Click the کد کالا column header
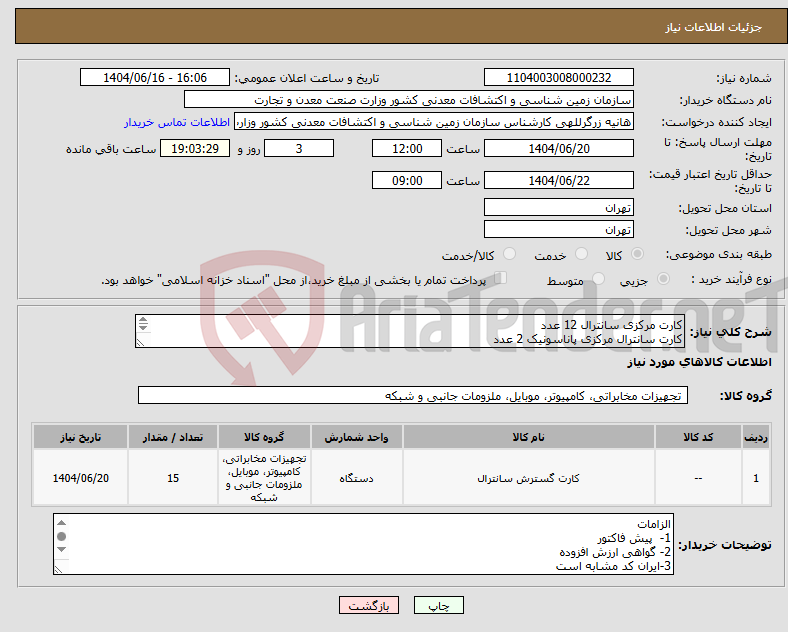Image resolution: width=788 pixels, height=632 pixels. (698, 437)
